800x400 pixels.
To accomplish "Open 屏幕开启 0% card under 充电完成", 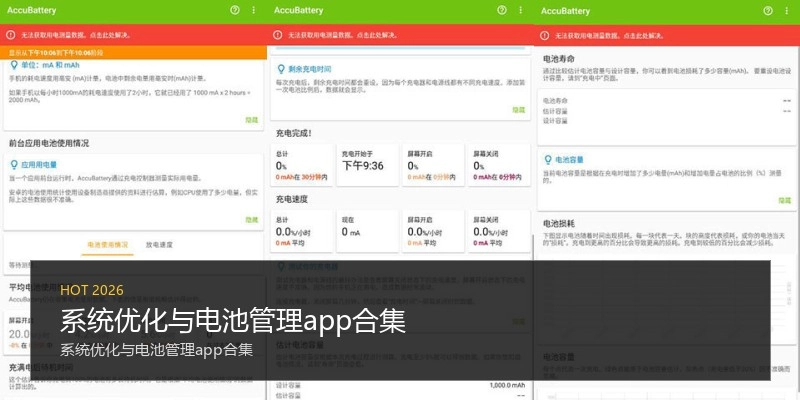I will [434, 165].
